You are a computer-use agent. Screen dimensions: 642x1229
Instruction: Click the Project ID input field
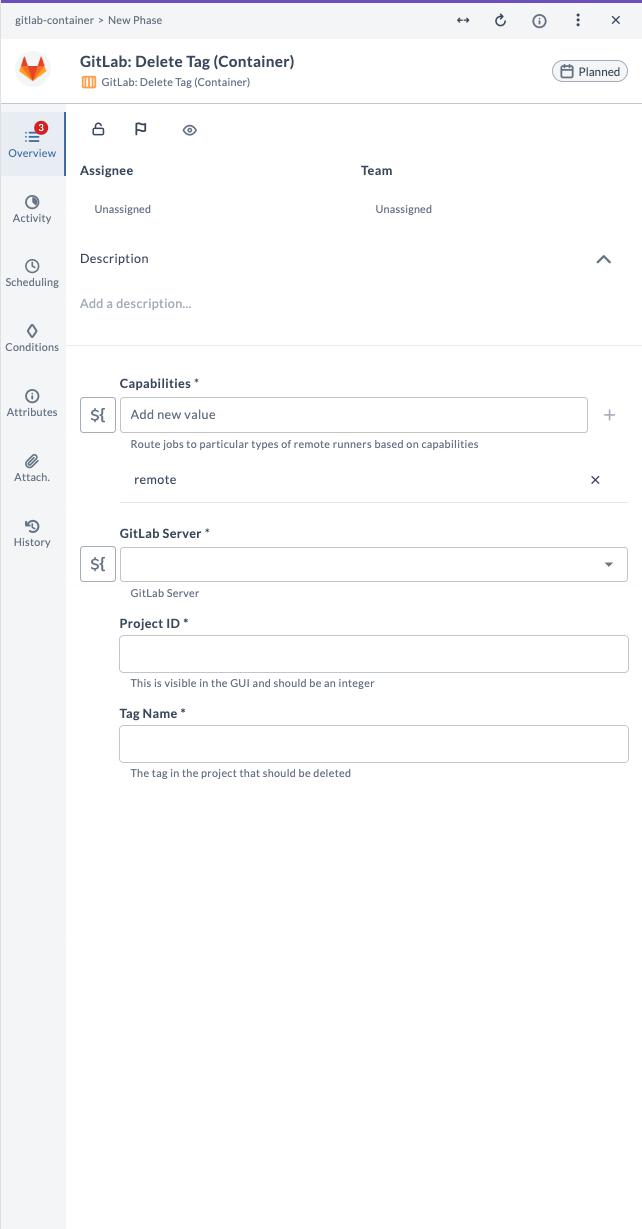click(x=374, y=654)
